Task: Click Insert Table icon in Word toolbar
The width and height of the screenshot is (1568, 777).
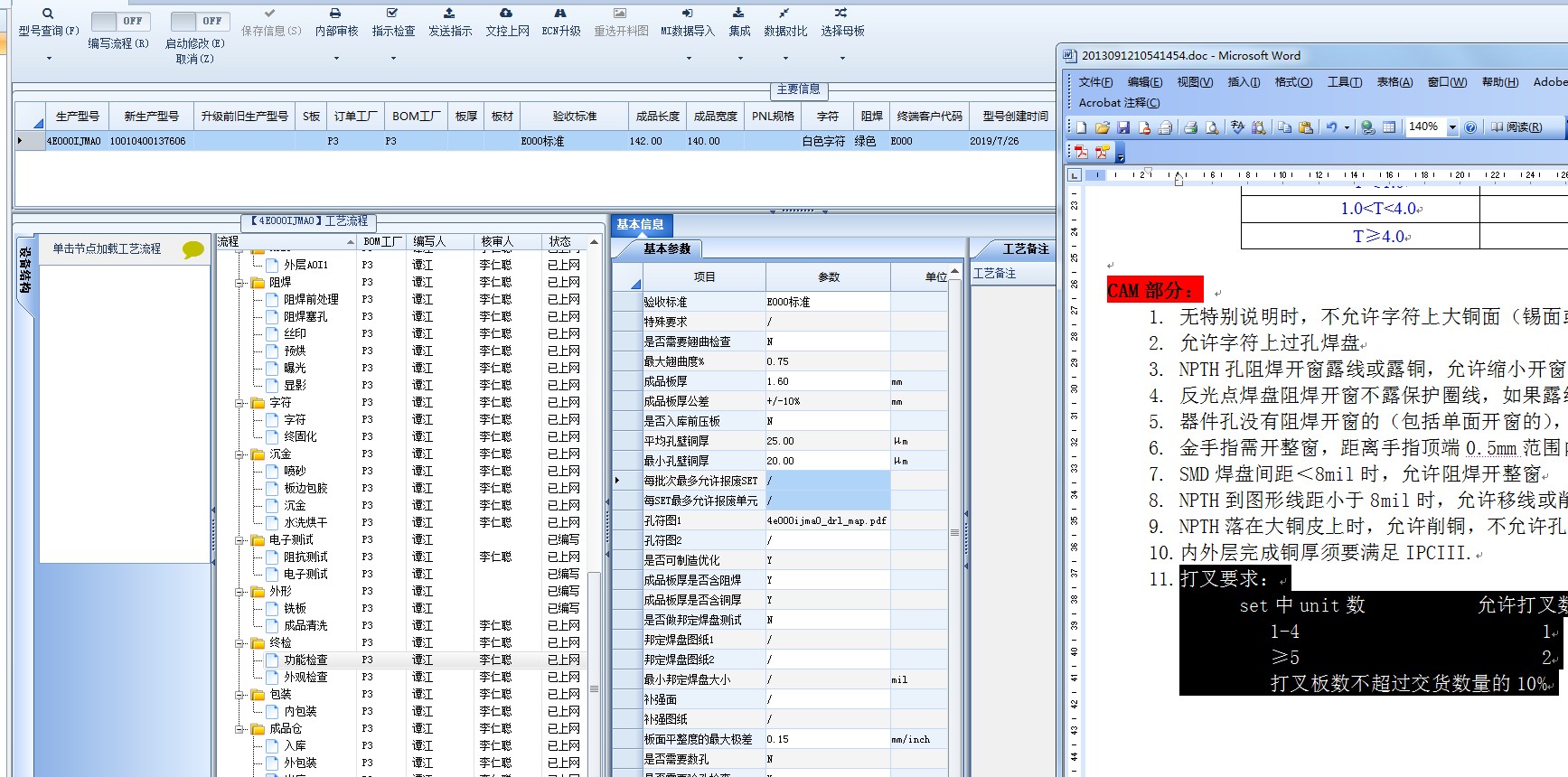Action: click(1389, 127)
